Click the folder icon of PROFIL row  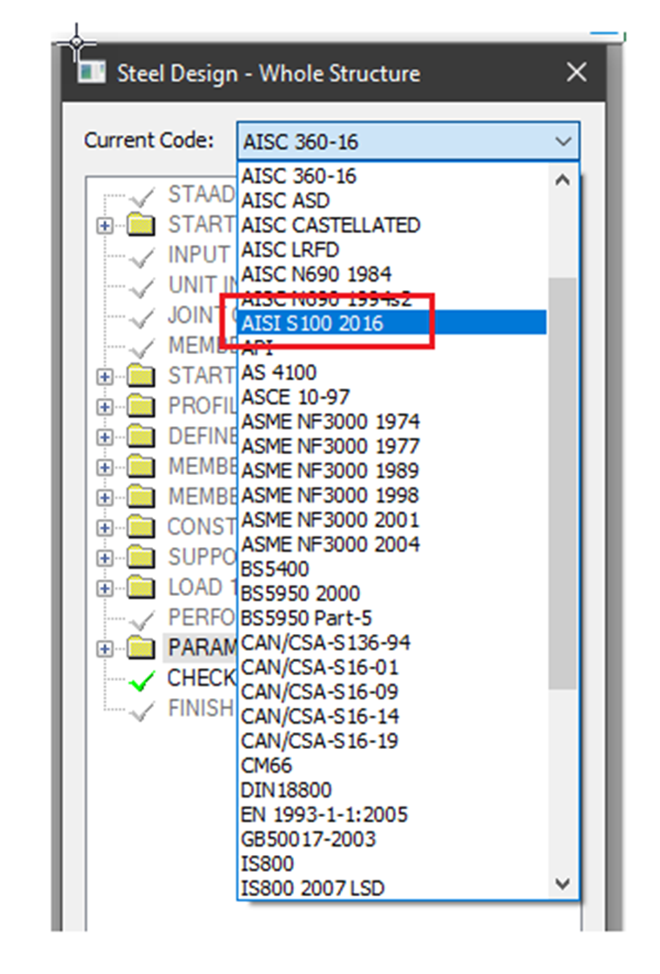pyautogui.click(x=141, y=406)
